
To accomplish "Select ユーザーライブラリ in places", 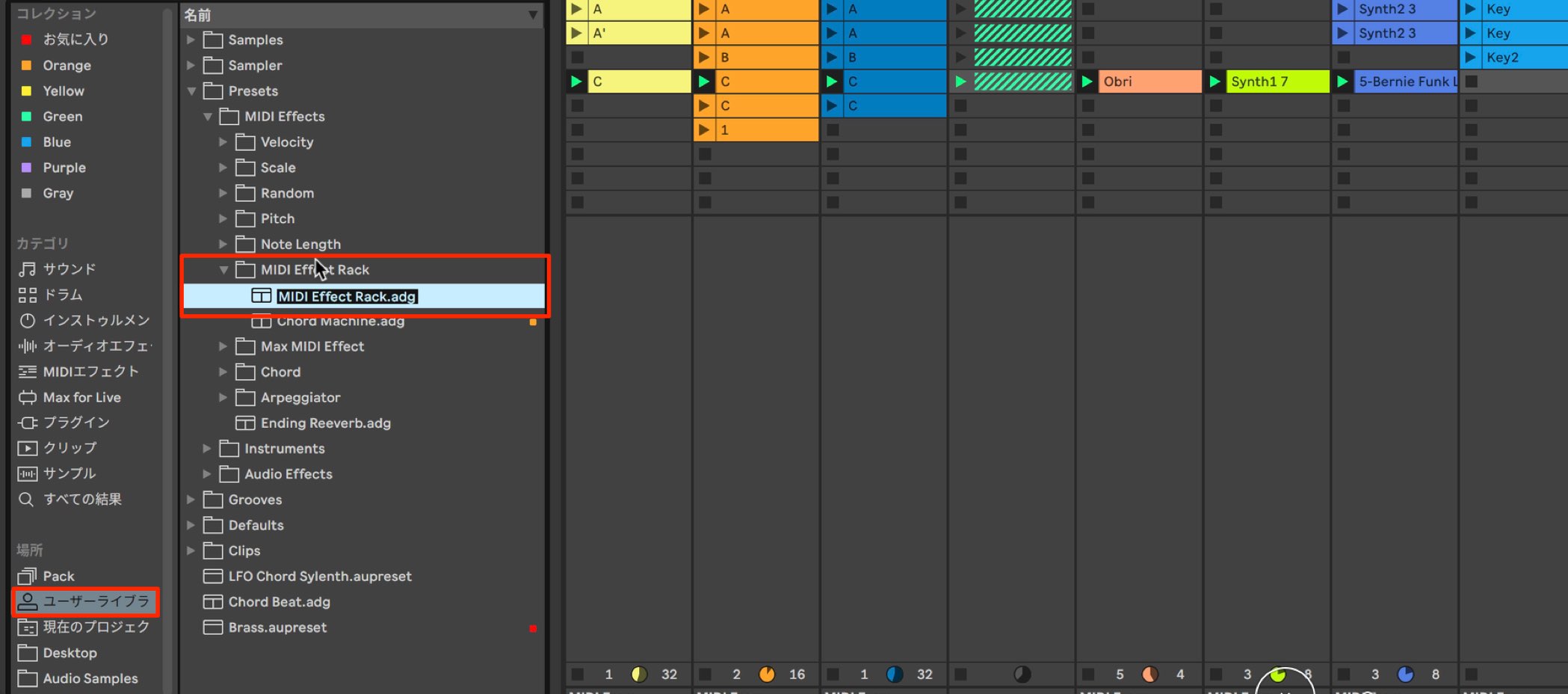I will 85,601.
